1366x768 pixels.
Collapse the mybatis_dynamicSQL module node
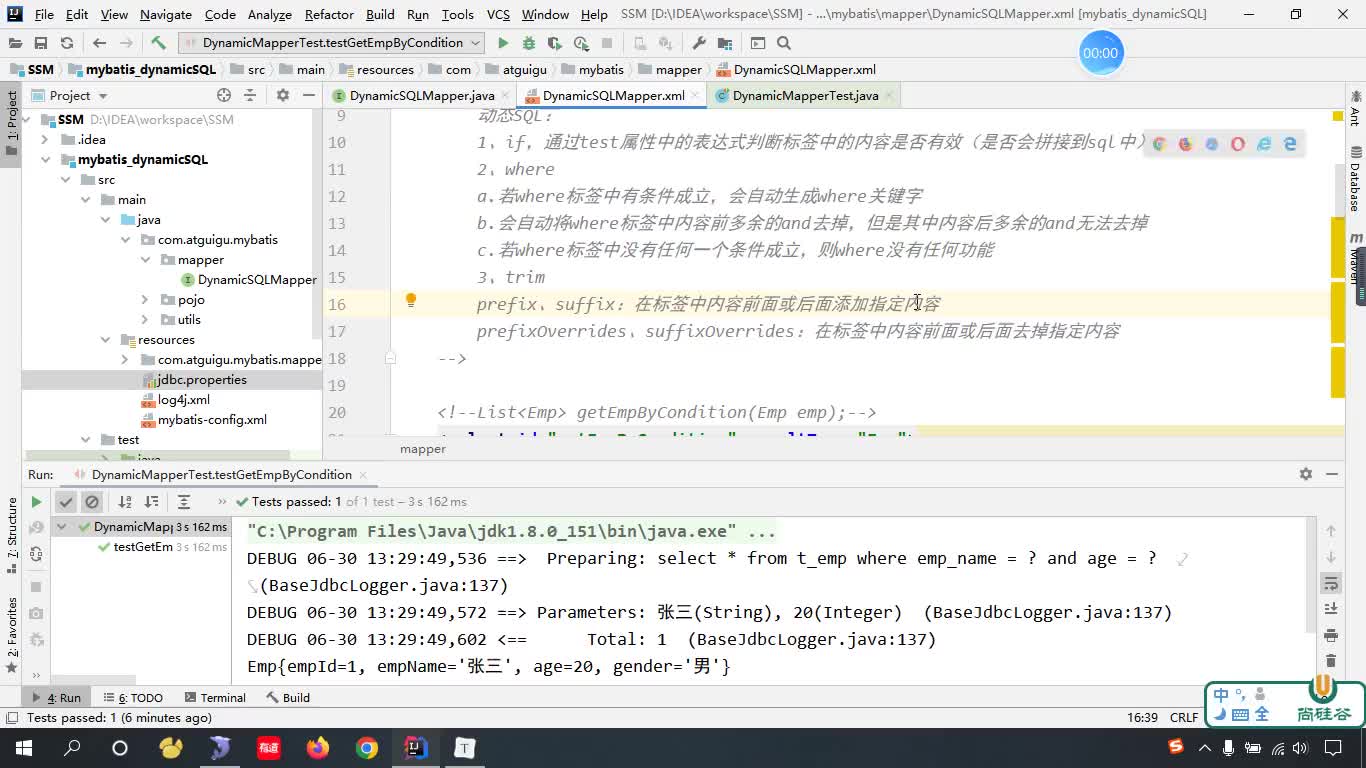click(45, 160)
